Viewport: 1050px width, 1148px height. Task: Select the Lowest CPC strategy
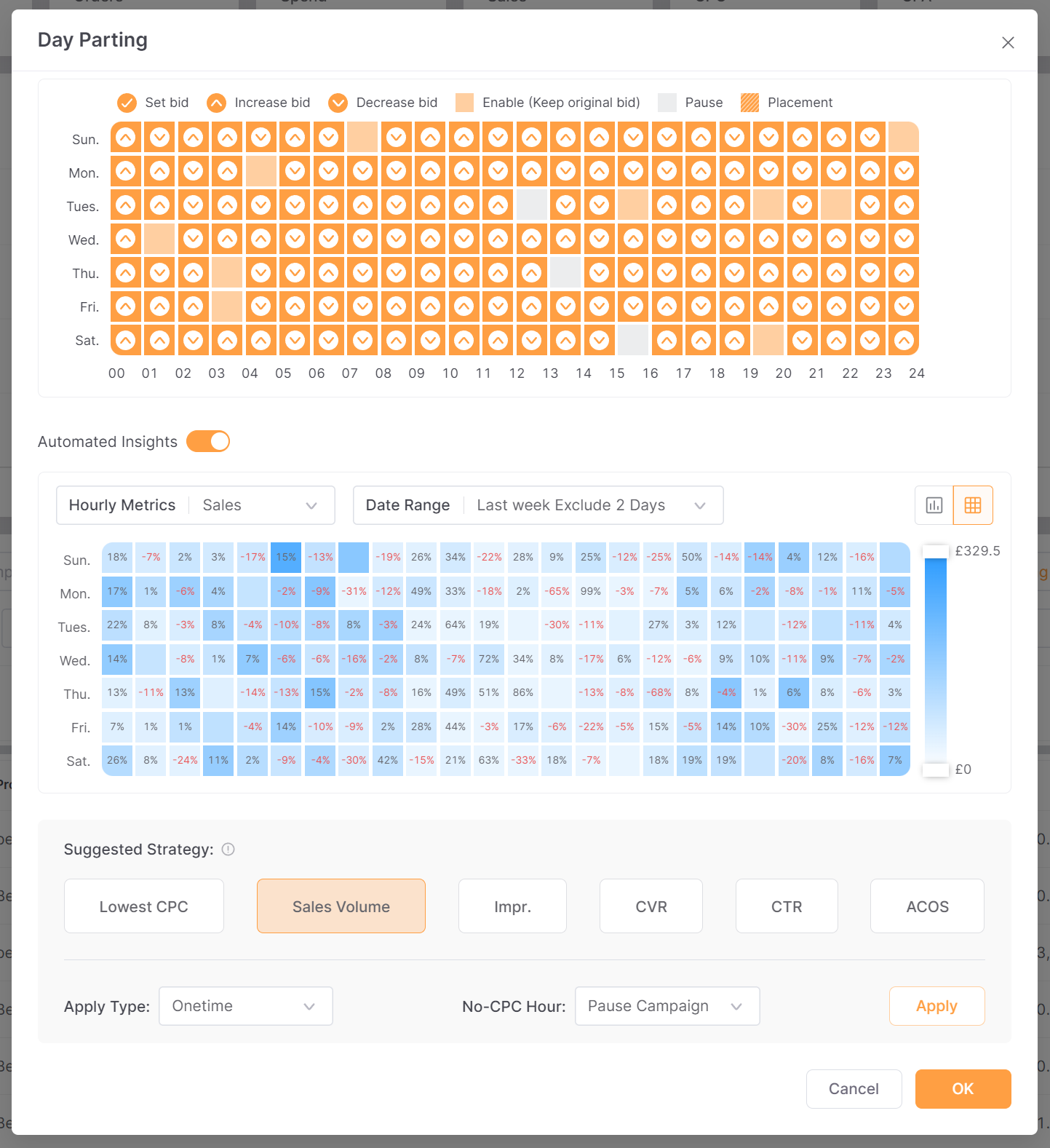144,906
